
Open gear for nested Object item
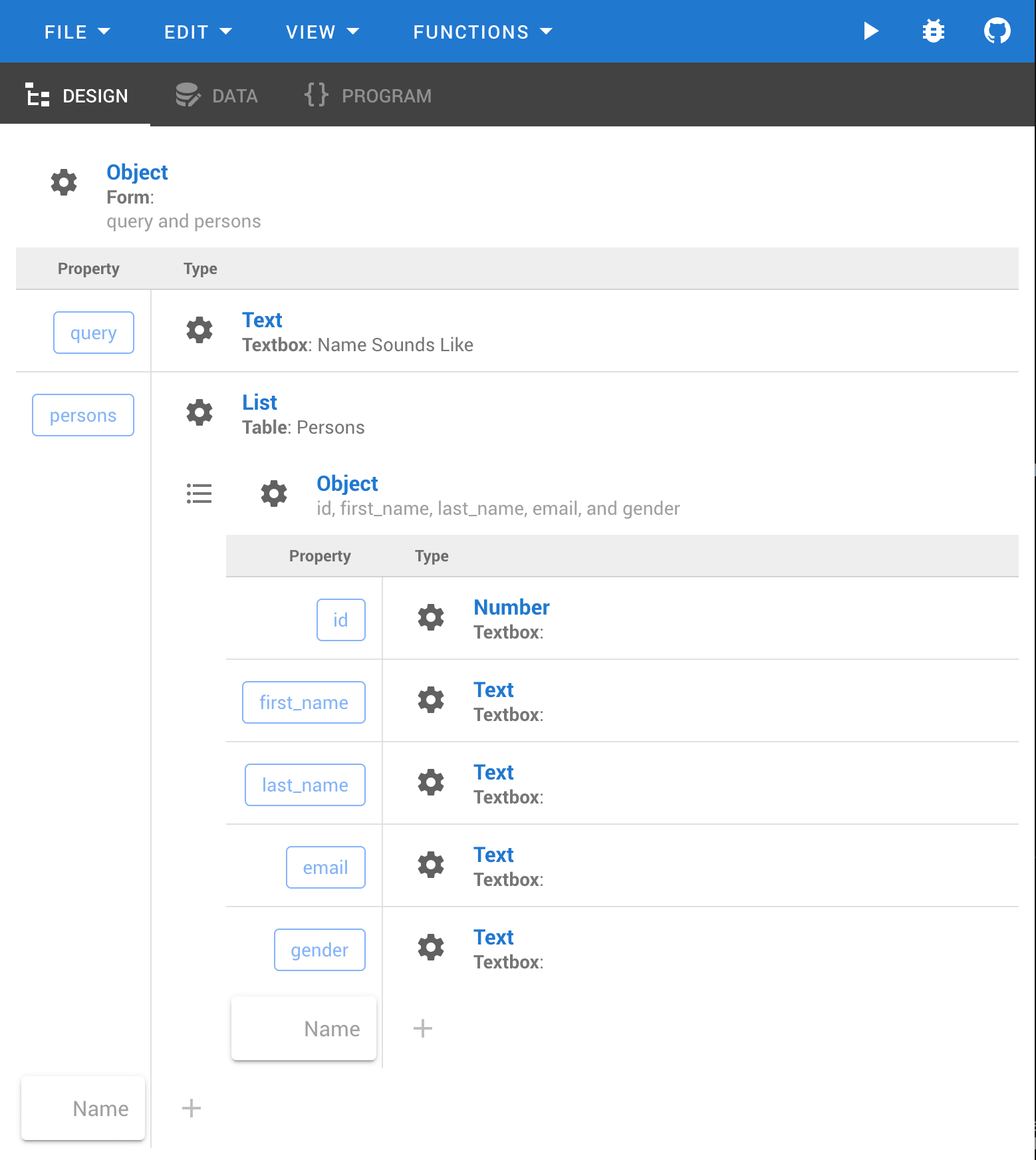[x=274, y=494]
